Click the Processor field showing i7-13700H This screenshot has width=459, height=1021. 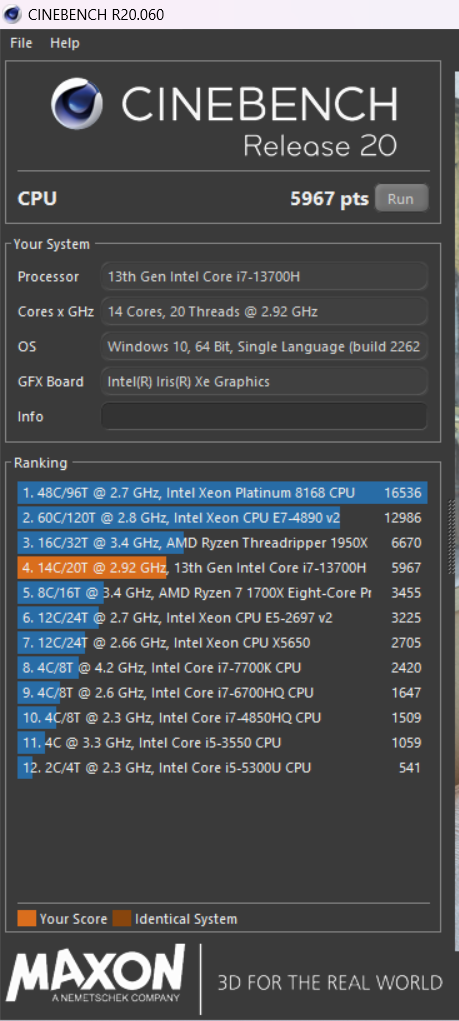pos(264,276)
